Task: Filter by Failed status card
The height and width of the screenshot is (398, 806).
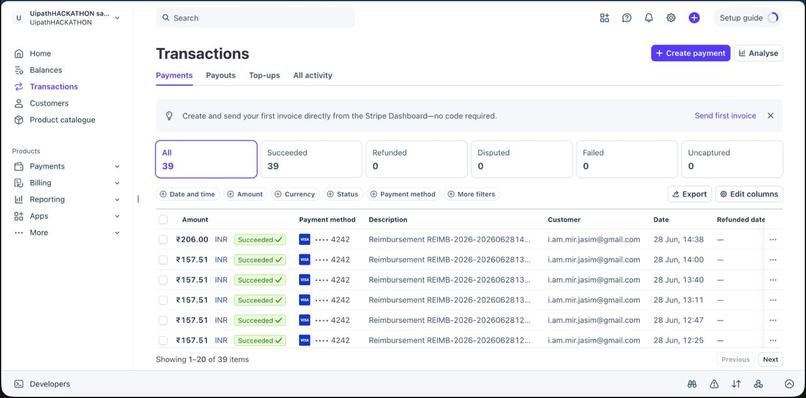Action: pos(627,159)
